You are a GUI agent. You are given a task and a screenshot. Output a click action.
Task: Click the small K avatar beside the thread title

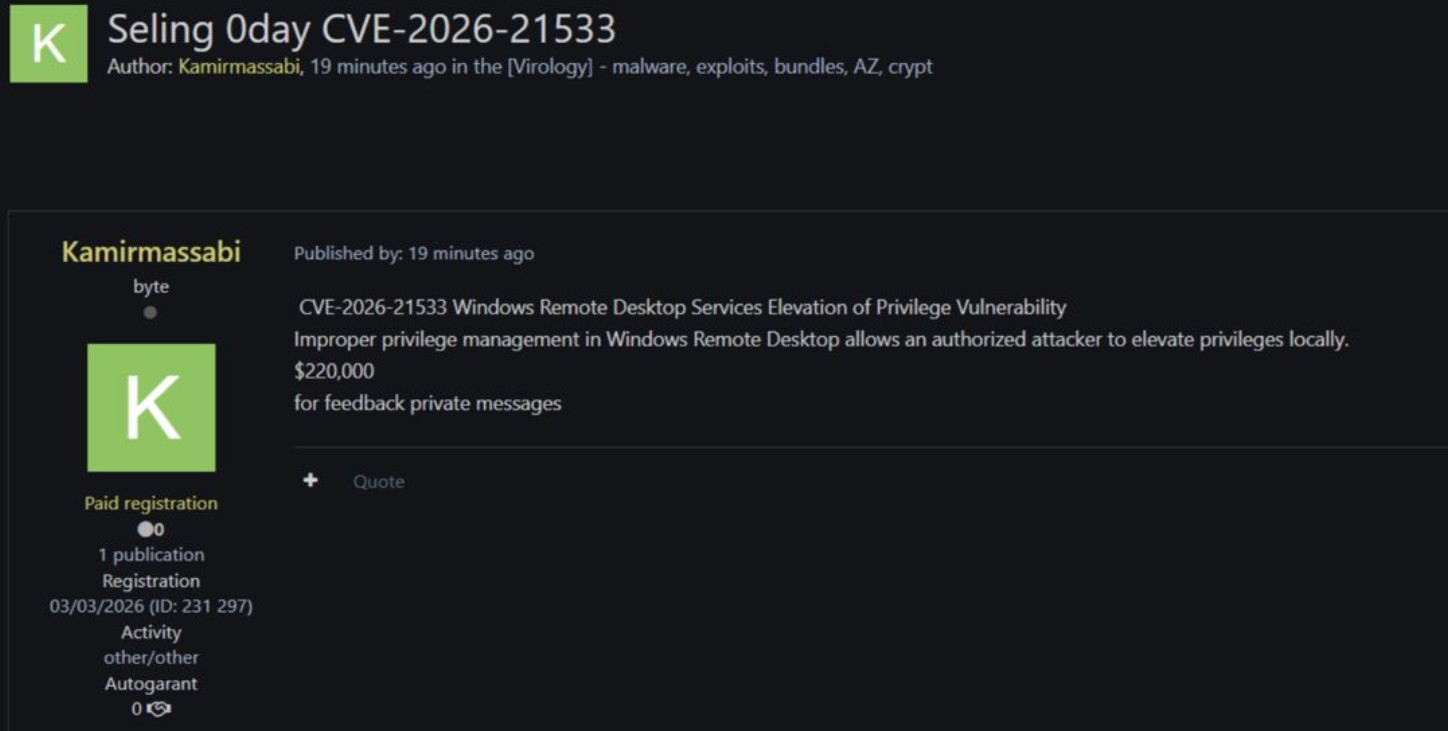[48, 44]
